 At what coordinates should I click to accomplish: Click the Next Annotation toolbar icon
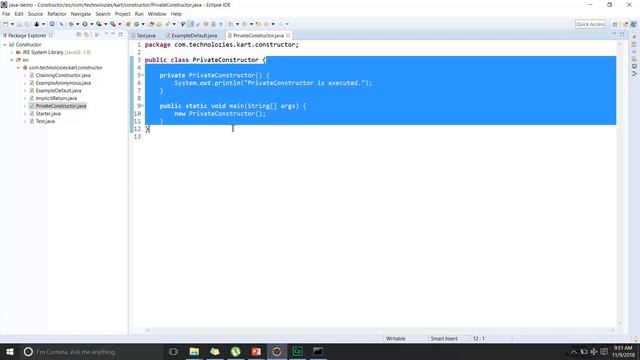coord(231,24)
